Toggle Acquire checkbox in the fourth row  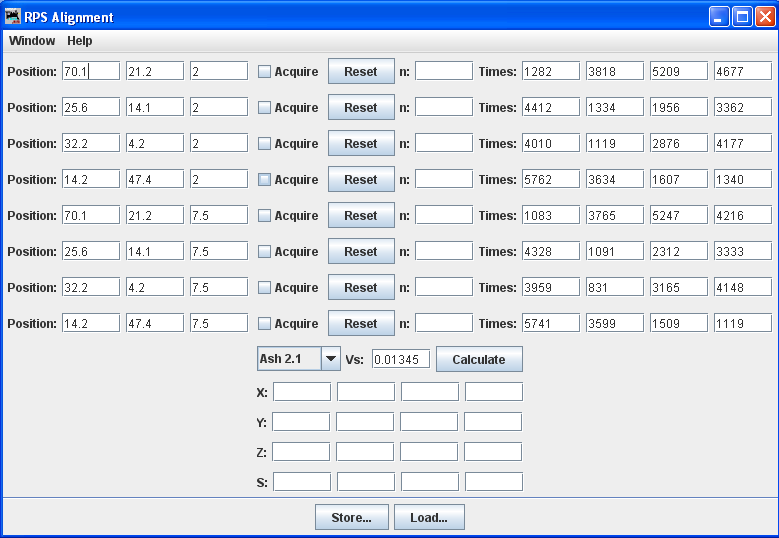coord(265,180)
